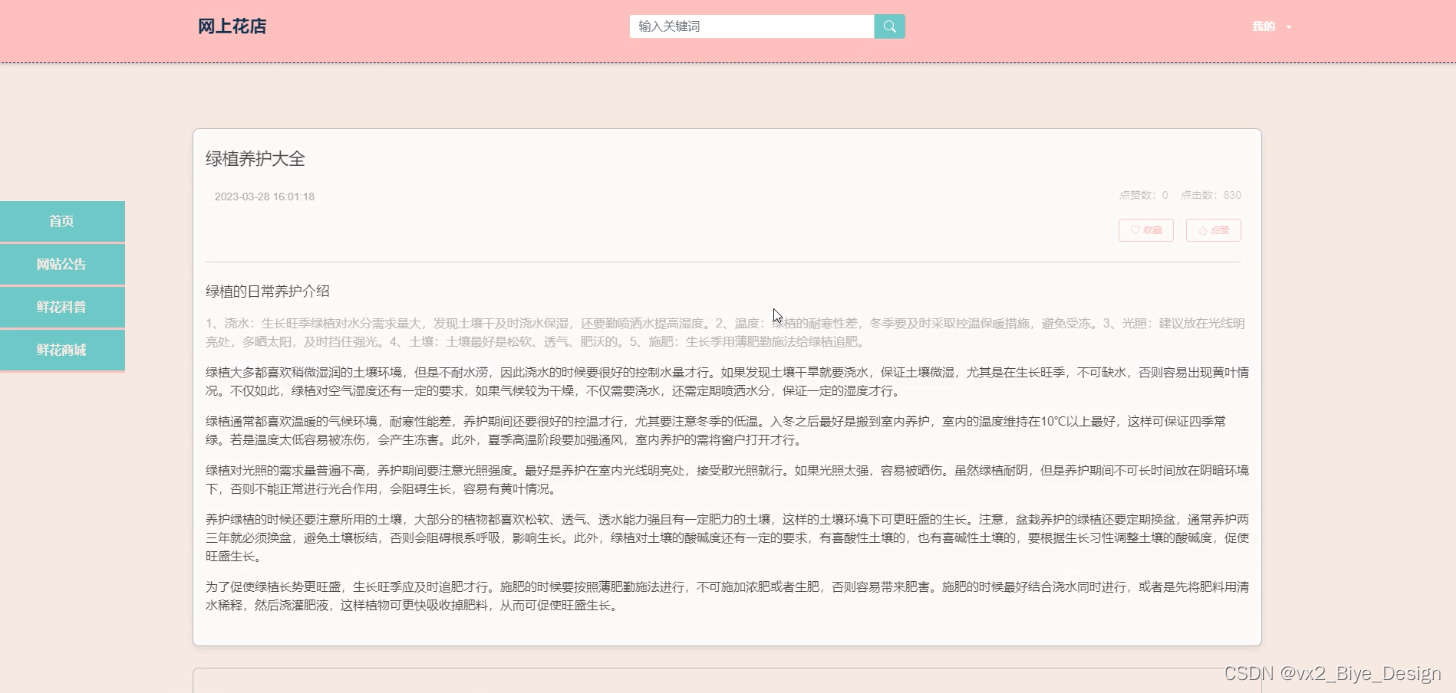Click paragraph starting 为了促使绿植长势更旺盛
The image size is (1456, 693).
pyautogui.click(x=727, y=596)
